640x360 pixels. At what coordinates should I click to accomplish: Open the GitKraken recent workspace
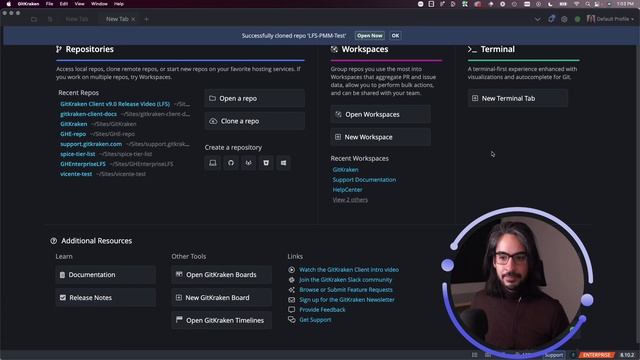click(x=345, y=169)
